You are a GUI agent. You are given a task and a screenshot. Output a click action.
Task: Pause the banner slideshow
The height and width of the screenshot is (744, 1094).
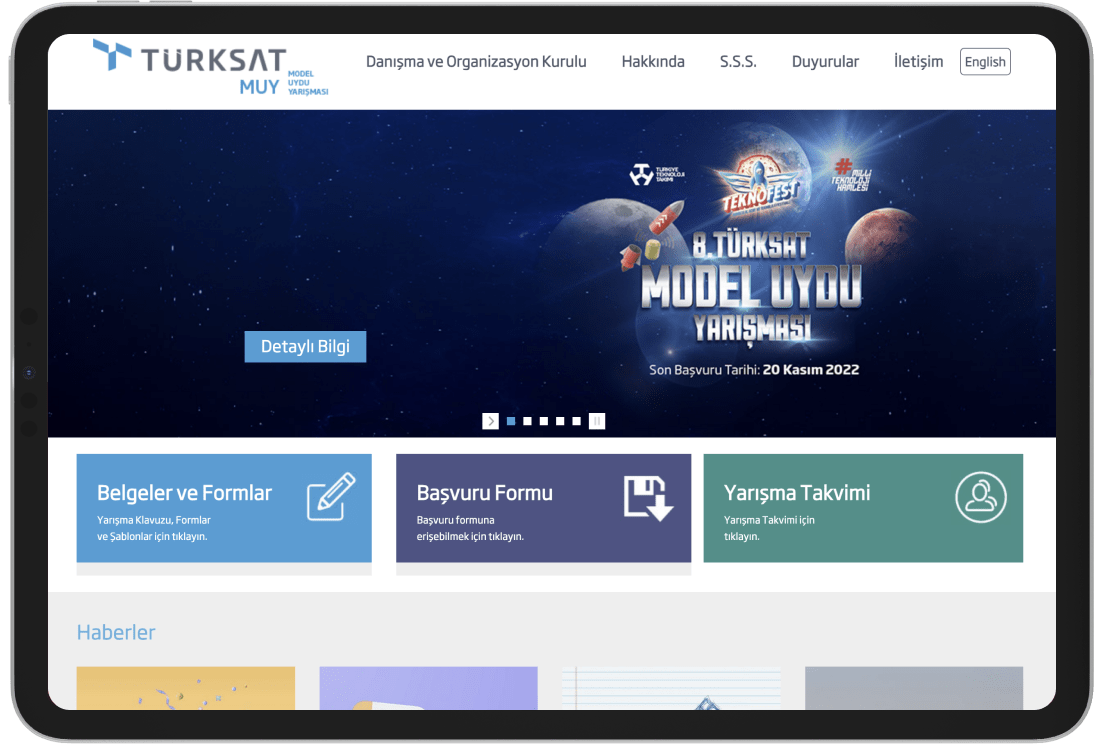[597, 421]
